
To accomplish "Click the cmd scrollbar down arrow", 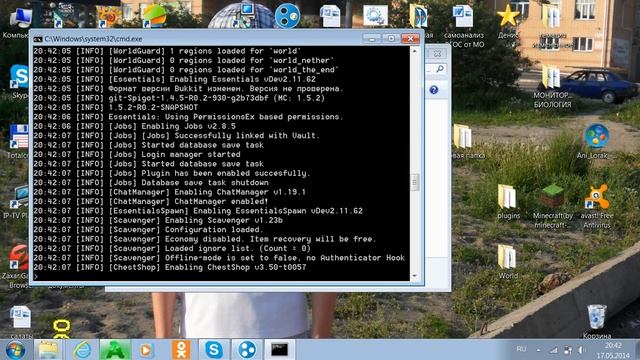I will (x=415, y=276).
